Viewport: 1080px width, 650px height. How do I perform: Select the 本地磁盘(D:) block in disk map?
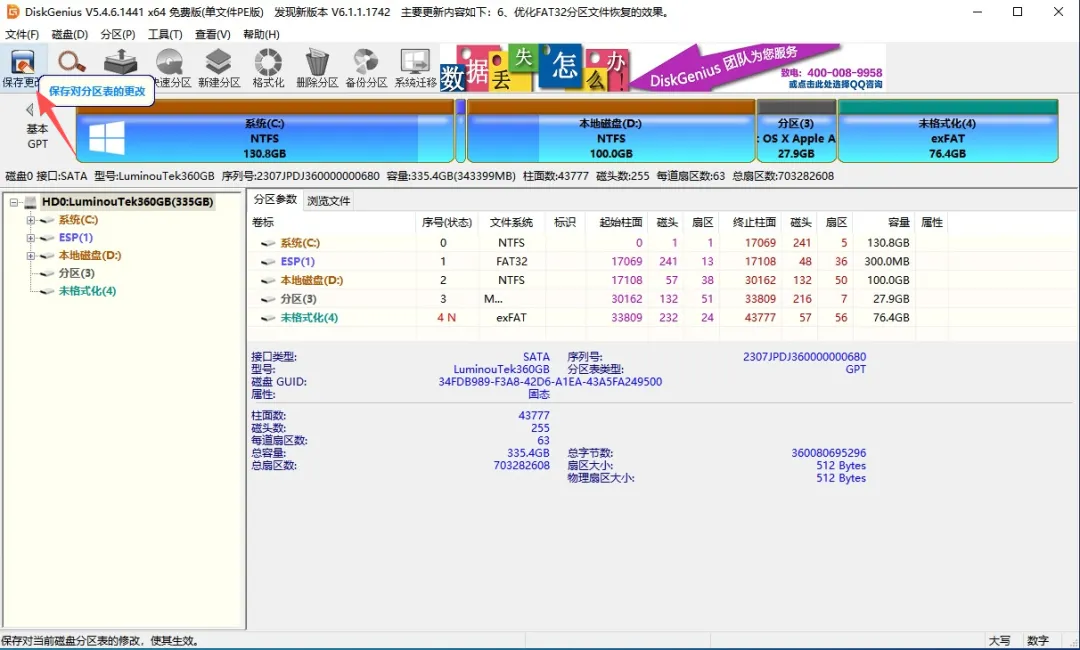[611, 131]
